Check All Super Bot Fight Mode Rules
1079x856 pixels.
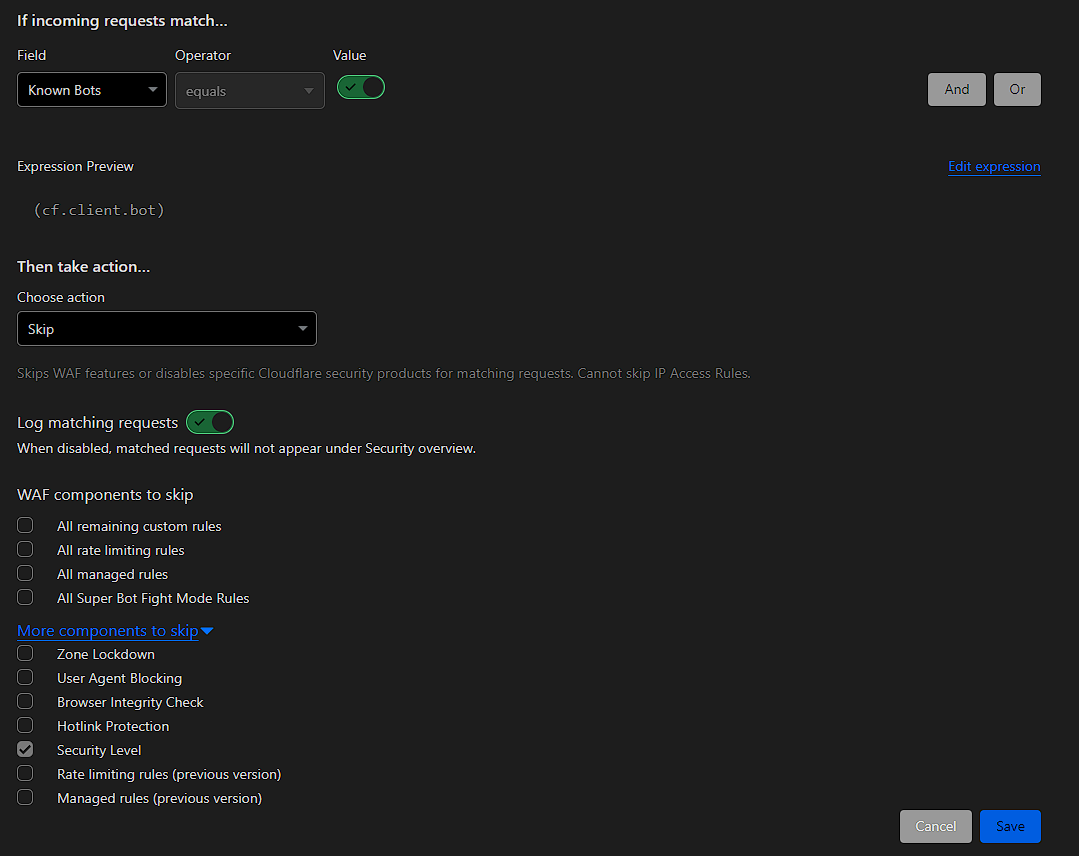[24, 596]
